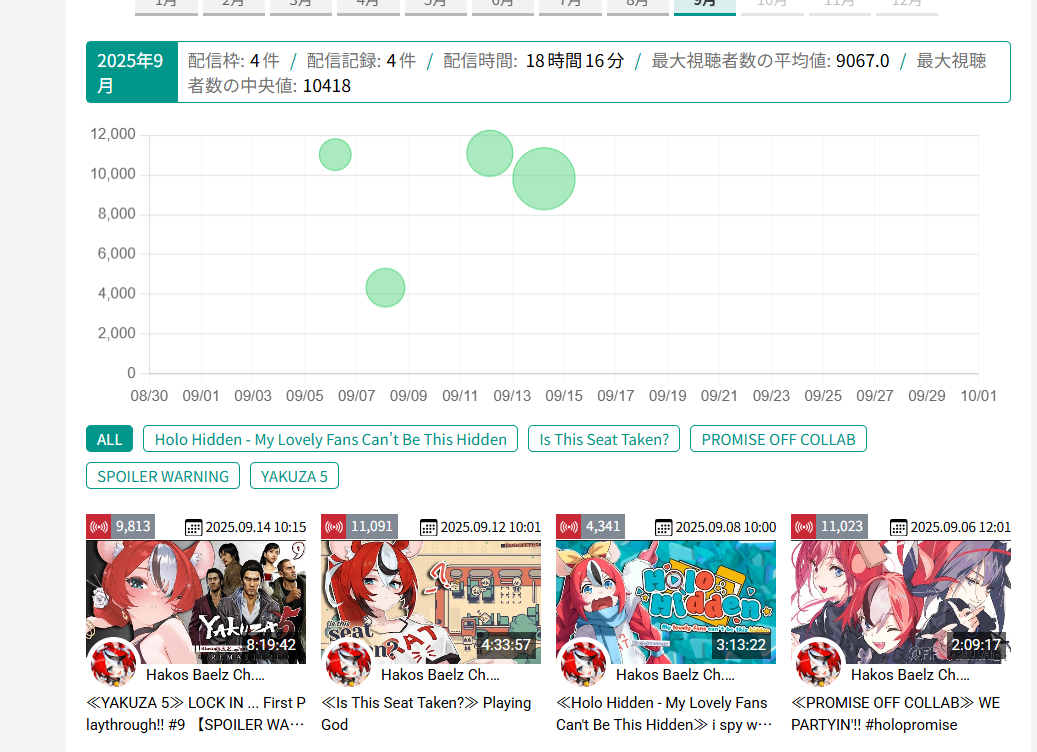Open Holo Hidden i spy stream title

(664, 714)
